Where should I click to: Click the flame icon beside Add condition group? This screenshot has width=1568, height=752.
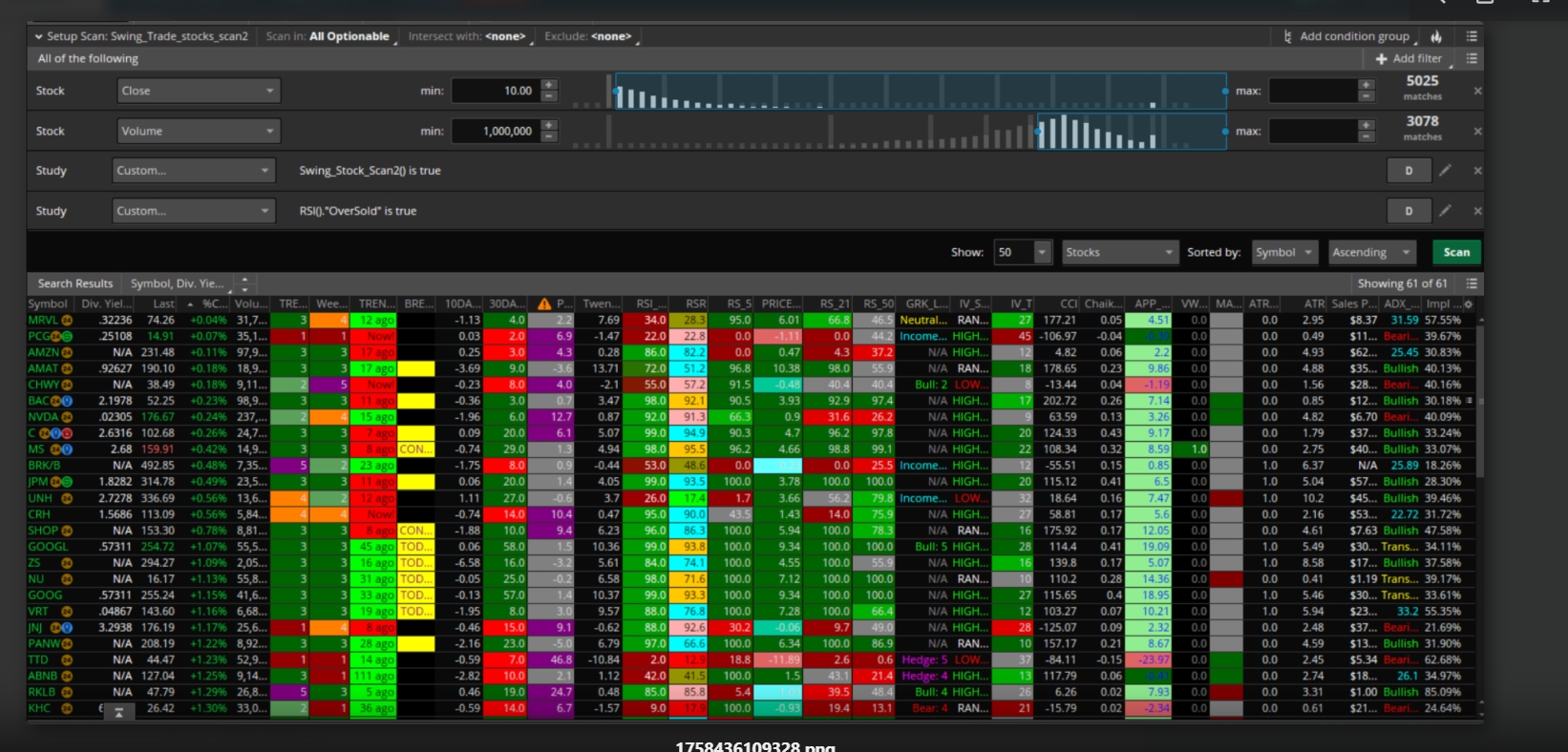click(1436, 36)
